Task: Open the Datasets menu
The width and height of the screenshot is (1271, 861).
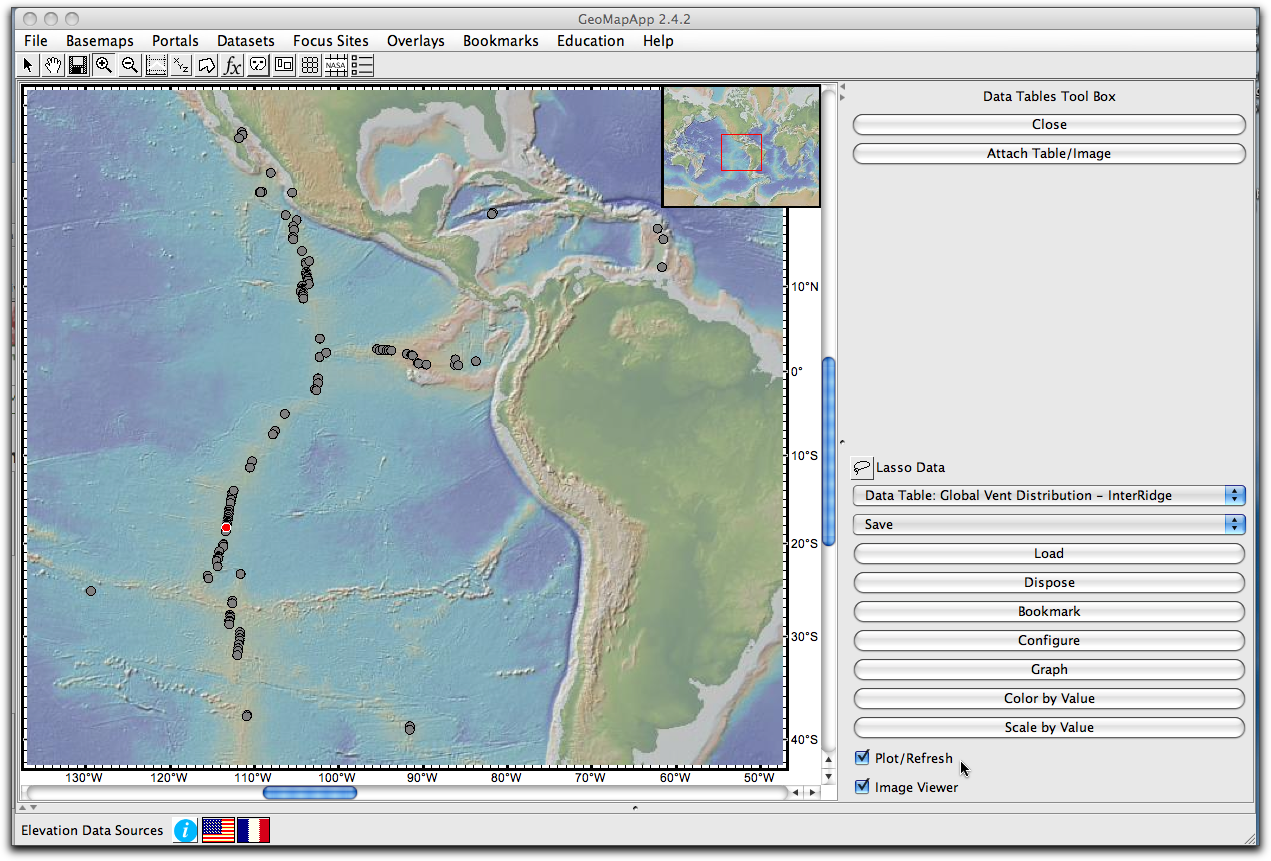Action: (x=246, y=40)
